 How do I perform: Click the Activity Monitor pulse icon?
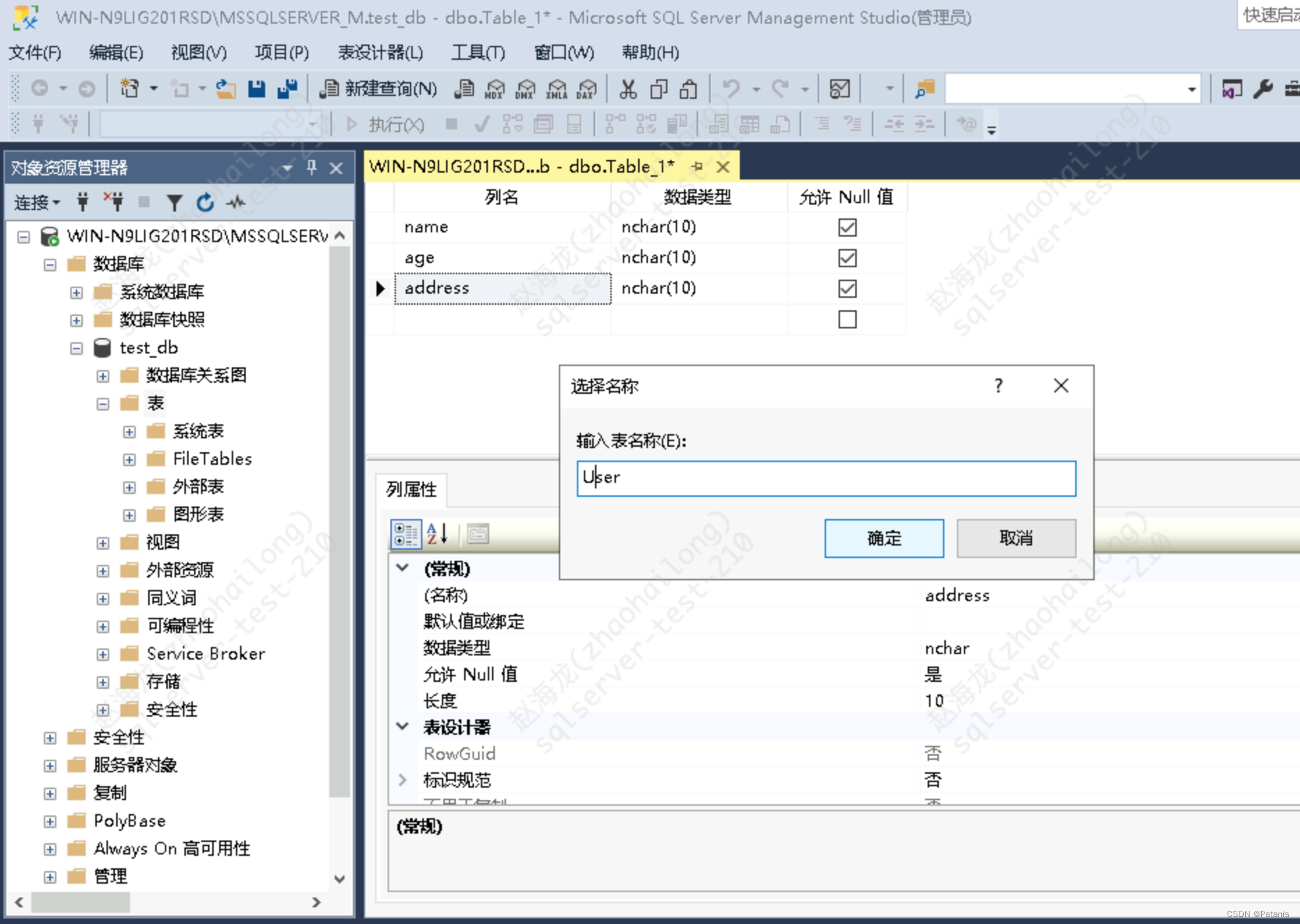pos(236,202)
